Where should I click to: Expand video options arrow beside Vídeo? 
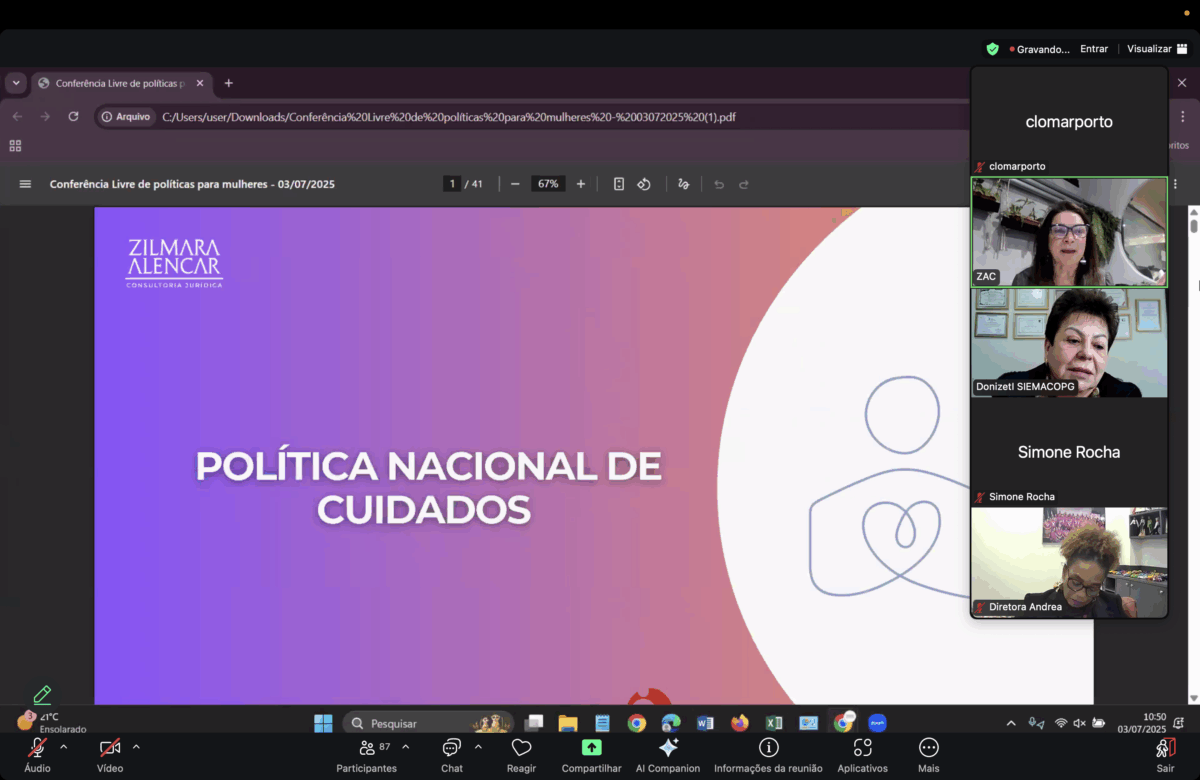(x=136, y=747)
